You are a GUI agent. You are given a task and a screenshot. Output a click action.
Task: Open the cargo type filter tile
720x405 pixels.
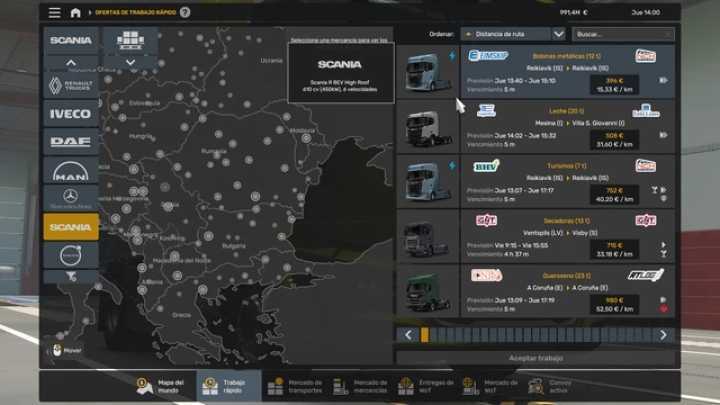coord(131,40)
